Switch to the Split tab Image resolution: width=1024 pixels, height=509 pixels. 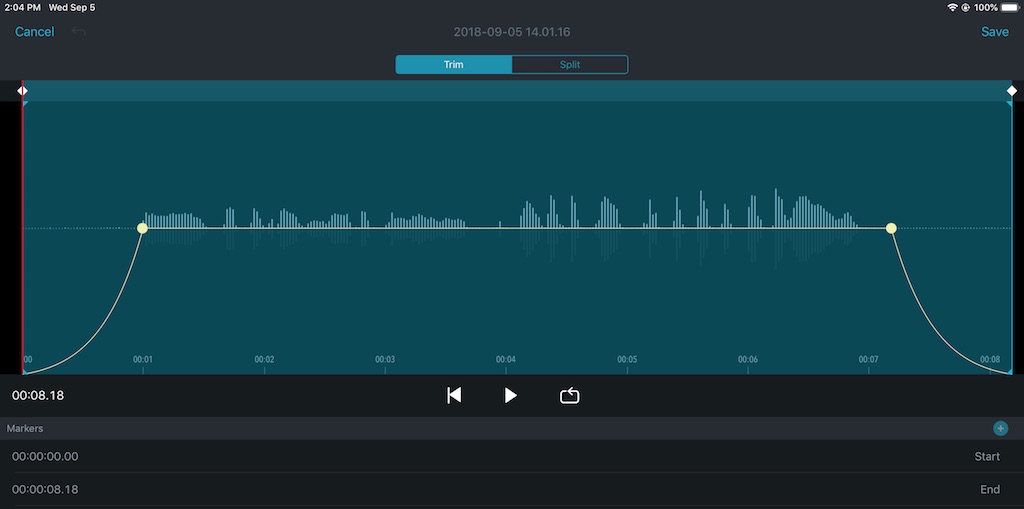(569, 65)
